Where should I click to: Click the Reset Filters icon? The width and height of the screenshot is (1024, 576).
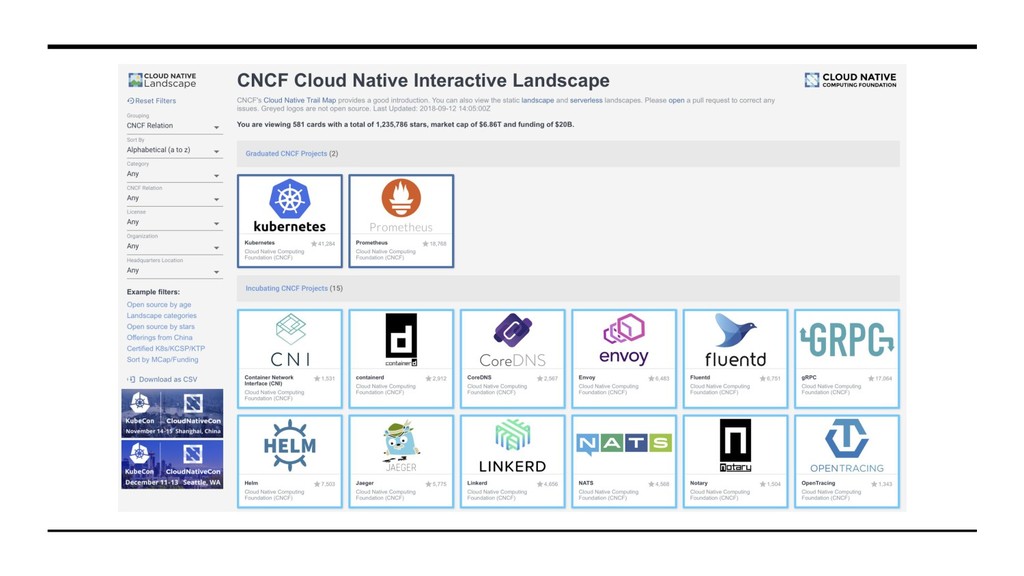pos(131,101)
